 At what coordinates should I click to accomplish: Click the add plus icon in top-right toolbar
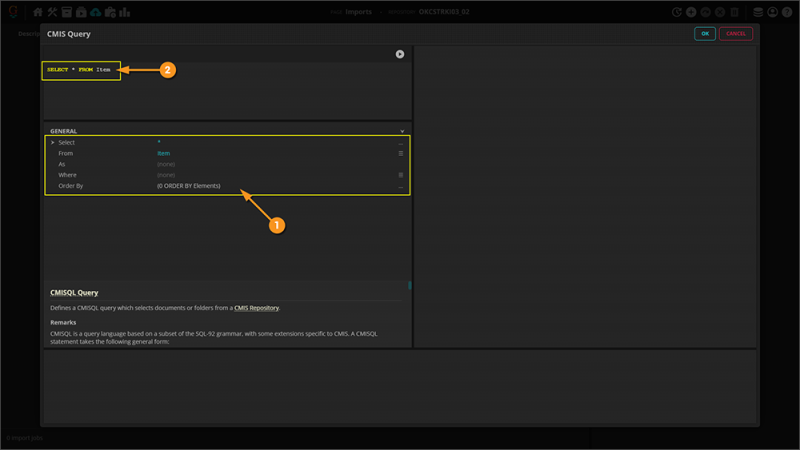click(x=691, y=12)
